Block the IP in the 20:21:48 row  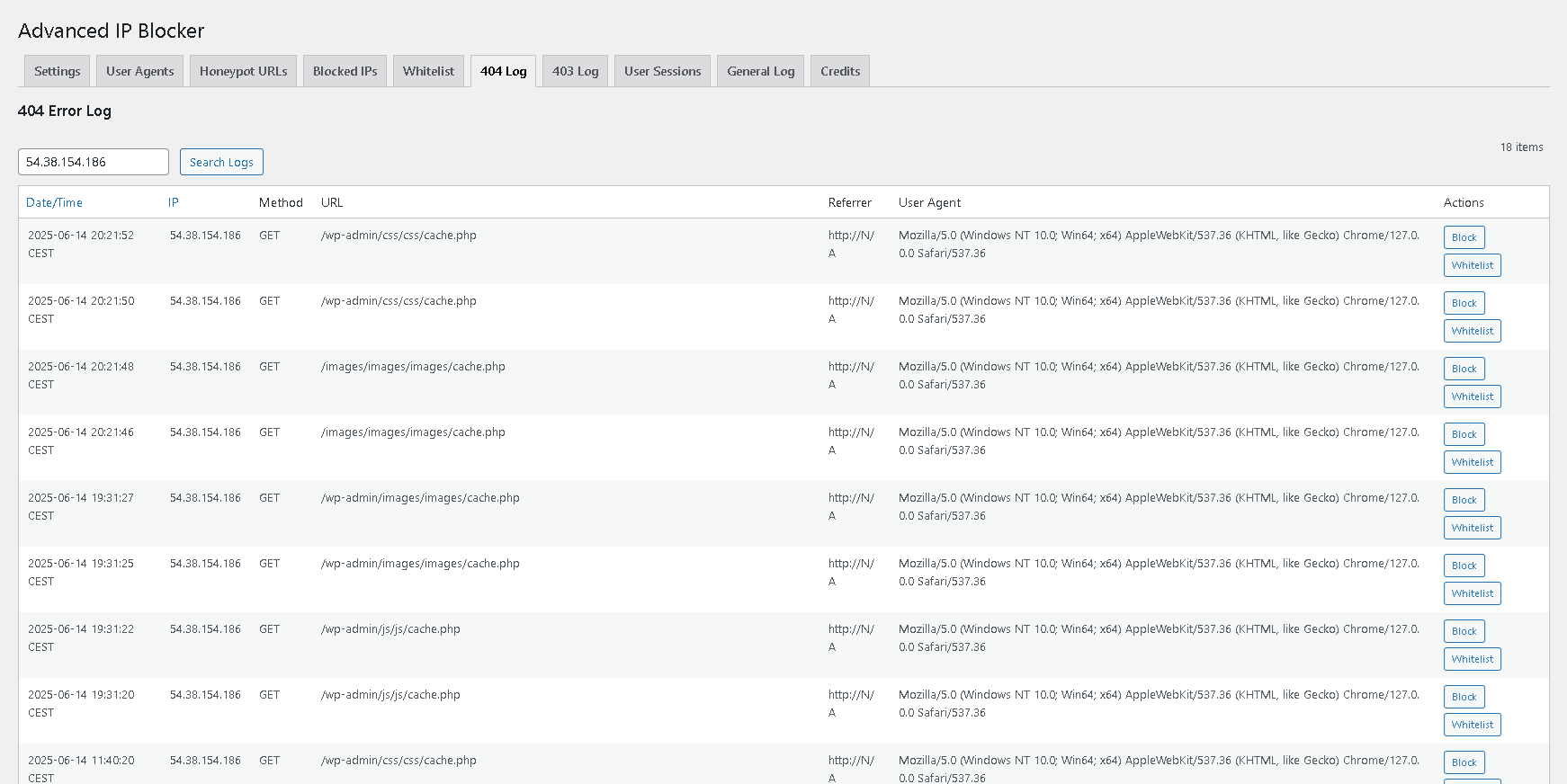pos(1464,369)
